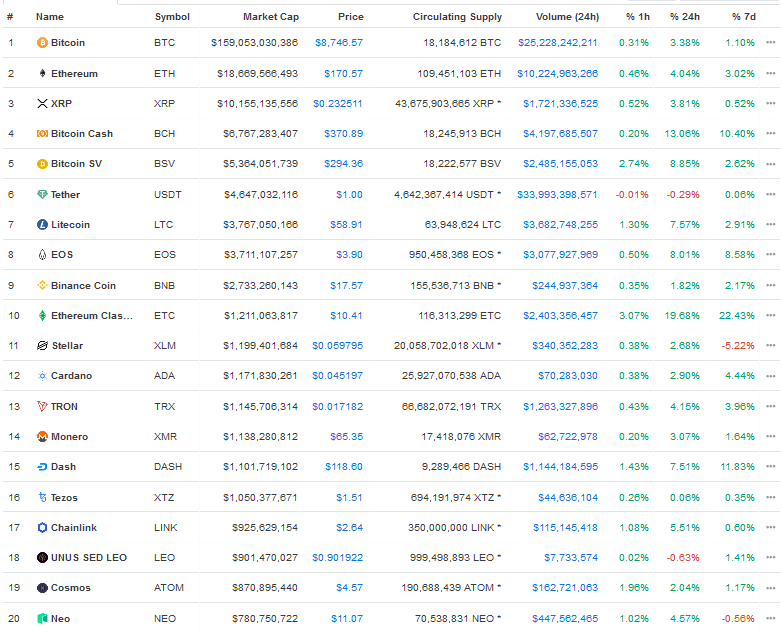This screenshot has height=632, width=781.
Task: Open the more-options dots for Tether row
Action: 771,194
